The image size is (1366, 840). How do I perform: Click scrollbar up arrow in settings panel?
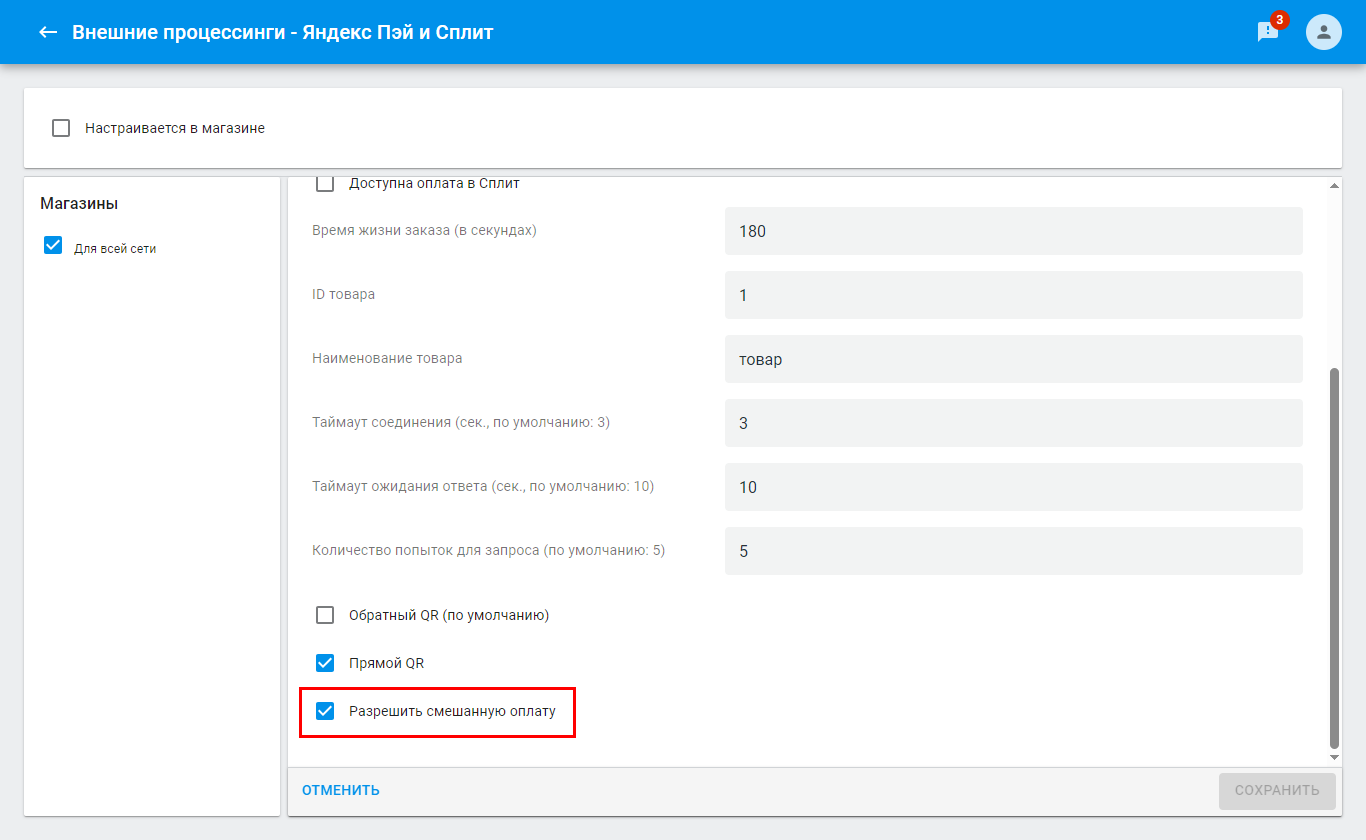click(1334, 186)
